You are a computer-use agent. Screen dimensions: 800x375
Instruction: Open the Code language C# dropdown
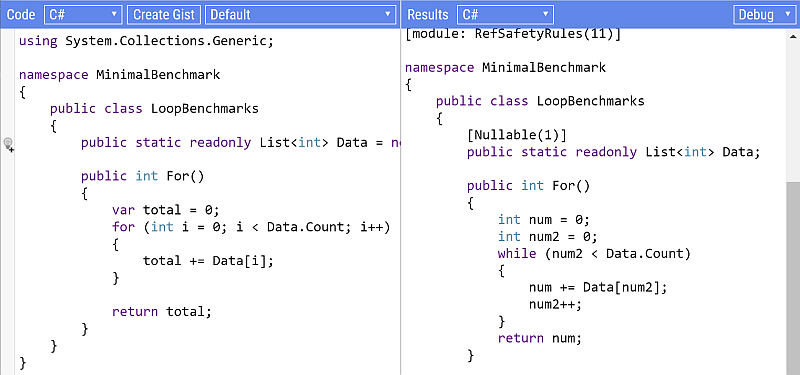[x=83, y=14]
